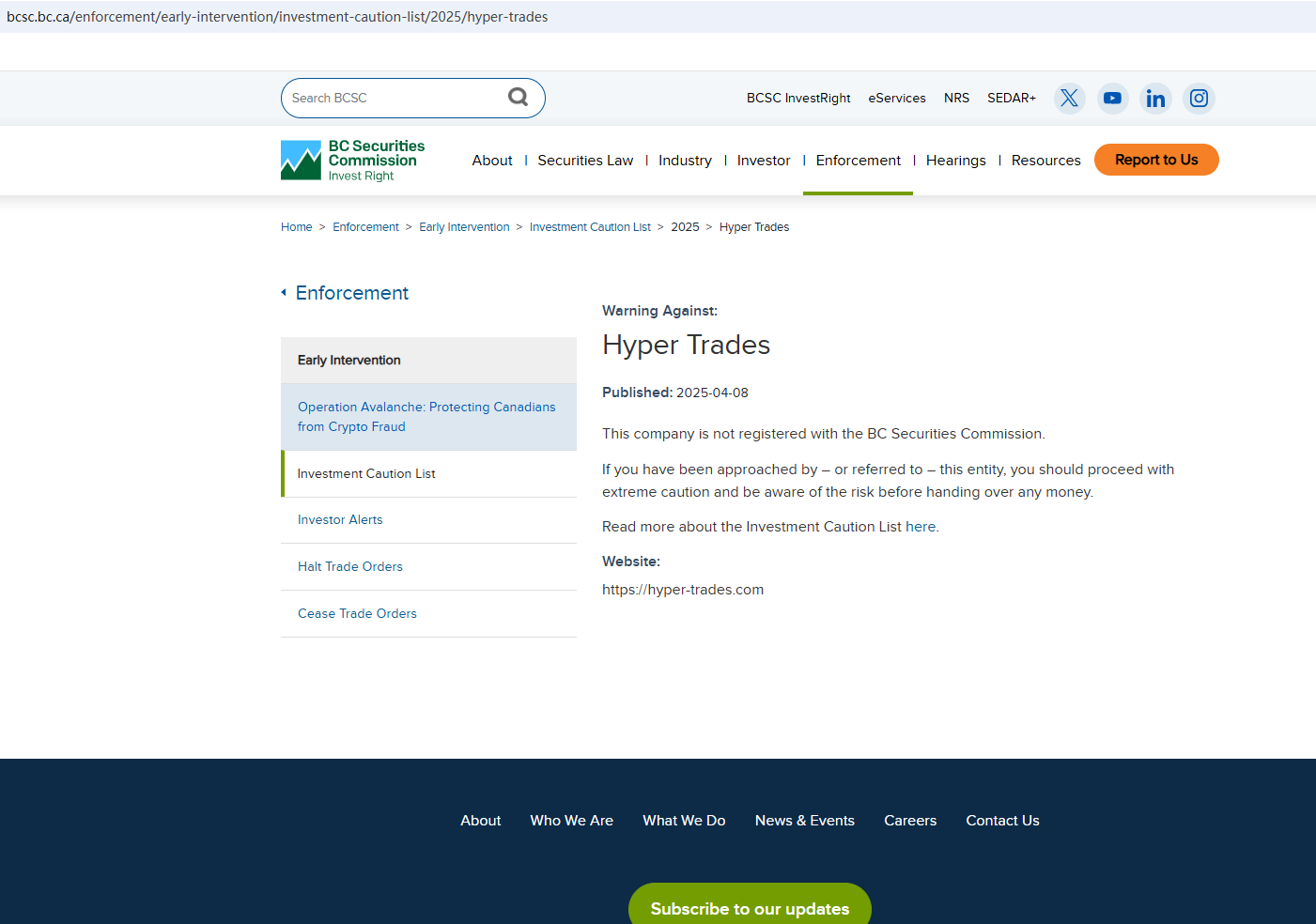
Task: Open the YouTube social icon
Action: [1112, 99]
